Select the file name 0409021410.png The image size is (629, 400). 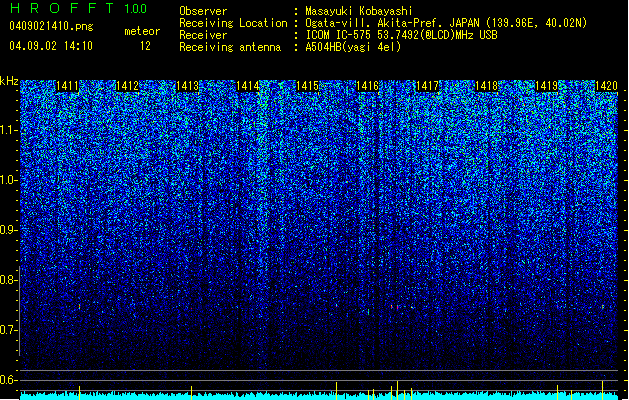(x=51, y=27)
